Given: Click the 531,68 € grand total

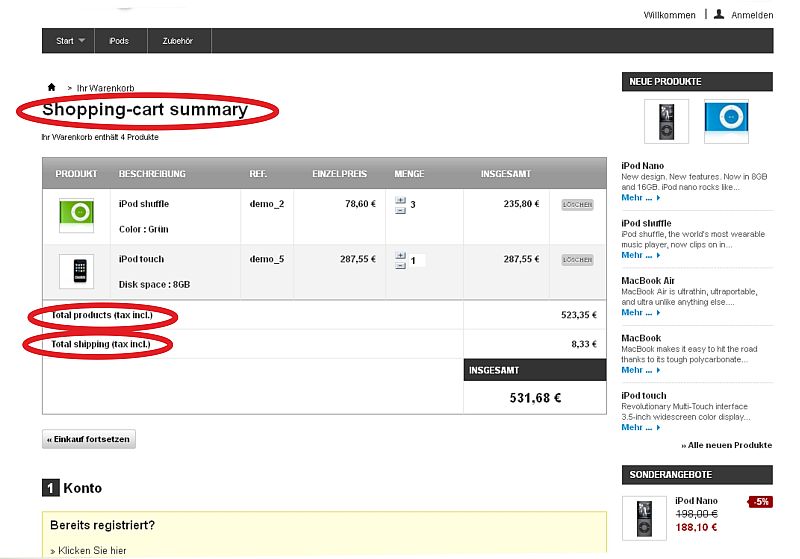Looking at the screenshot, I should point(535,398).
